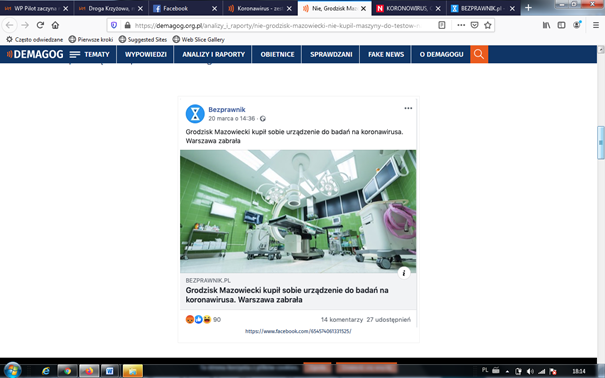Screen dimensions: 605x378
Task: Open the facebook.com post link below the embed
Action: pyautogui.click(x=298, y=331)
